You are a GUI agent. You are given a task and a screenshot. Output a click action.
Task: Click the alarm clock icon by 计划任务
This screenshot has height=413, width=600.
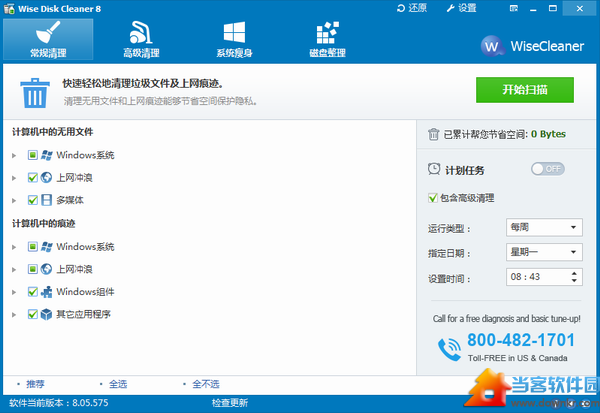click(434, 169)
